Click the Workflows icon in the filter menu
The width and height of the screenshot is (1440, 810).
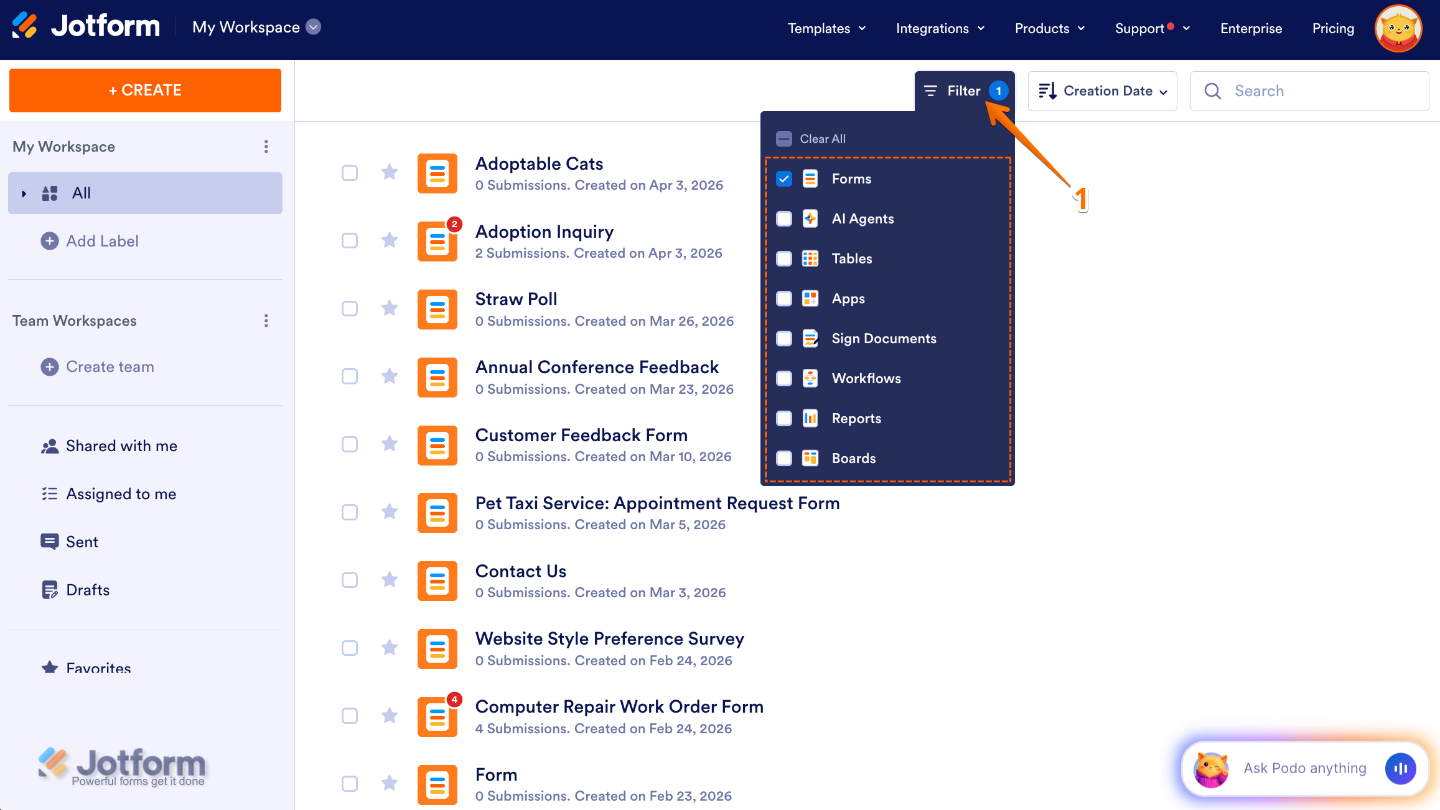(x=809, y=378)
